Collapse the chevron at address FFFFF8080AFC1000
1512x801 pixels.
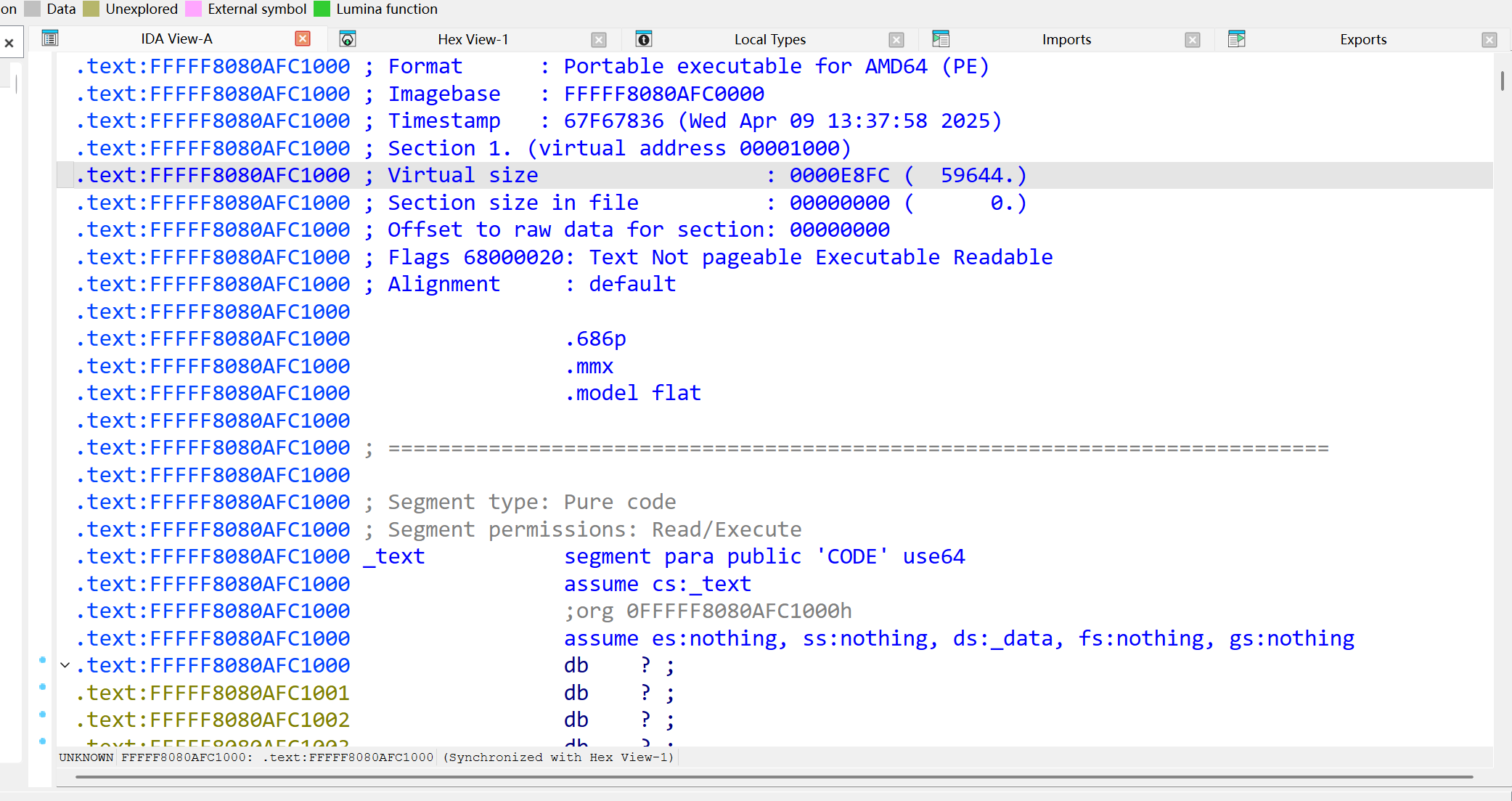click(65, 665)
